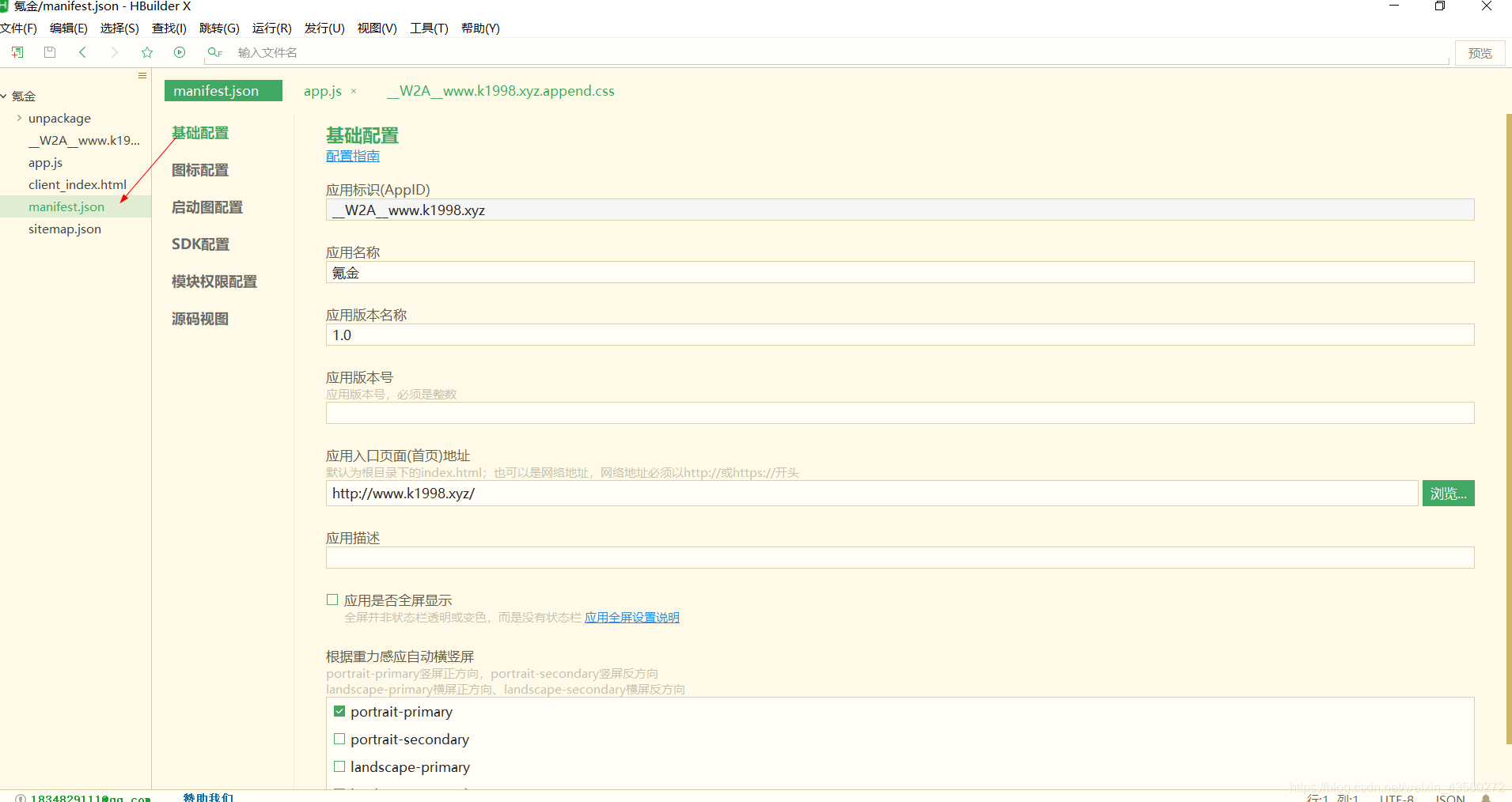
Task: Click the 应用名称 input field
Action: pos(900,272)
